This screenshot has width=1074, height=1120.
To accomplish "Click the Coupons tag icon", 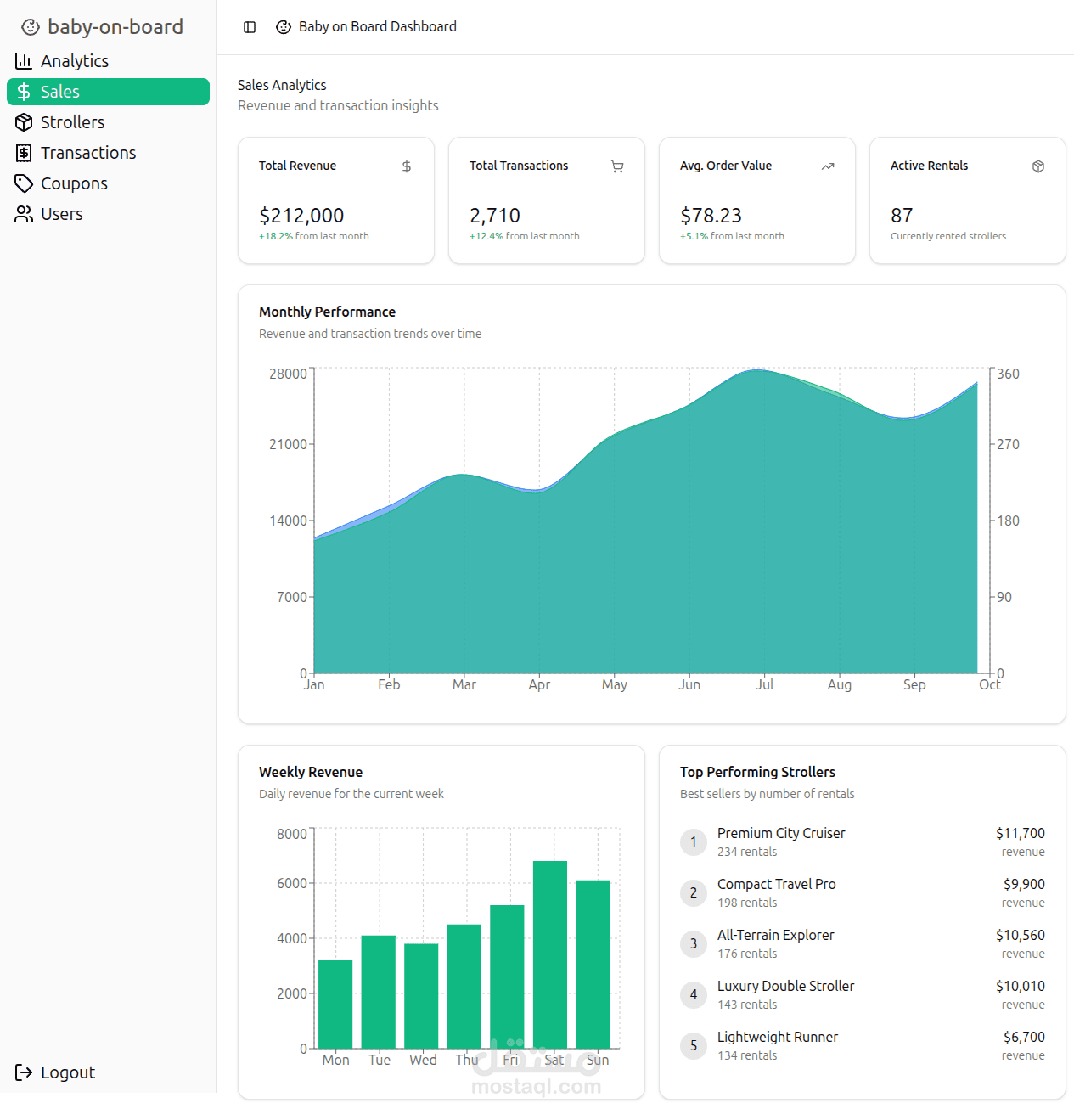I will [x=24, y=183].
